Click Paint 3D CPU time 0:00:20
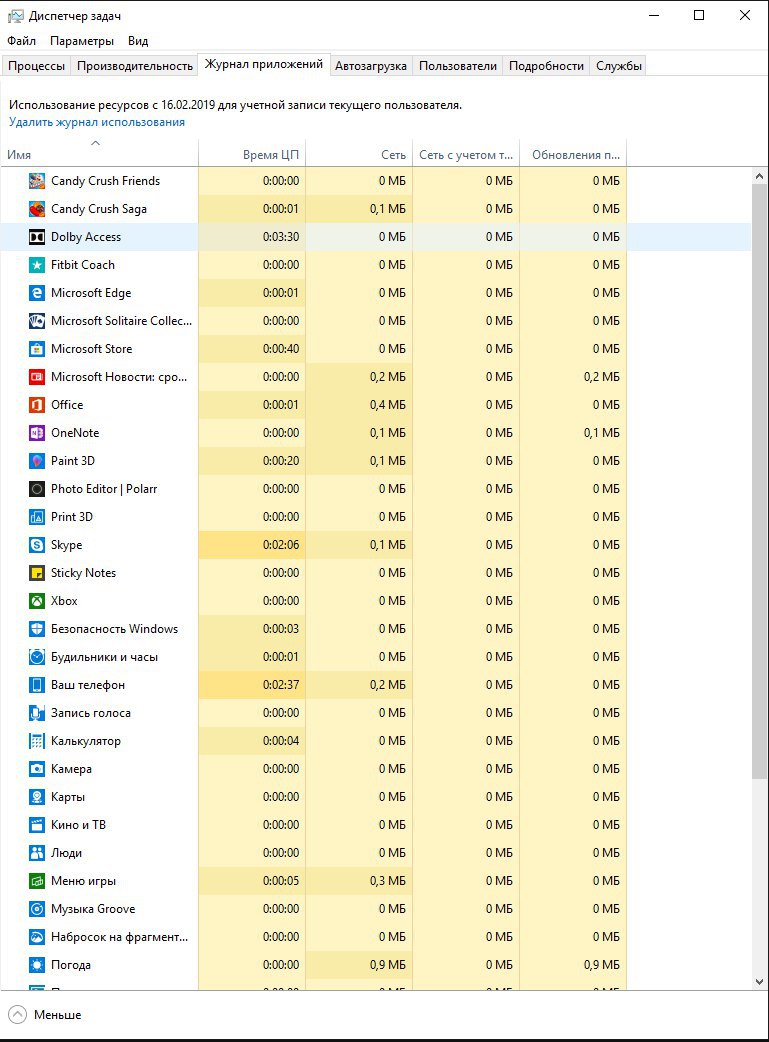769x1042 pixels. click(280, 461)
